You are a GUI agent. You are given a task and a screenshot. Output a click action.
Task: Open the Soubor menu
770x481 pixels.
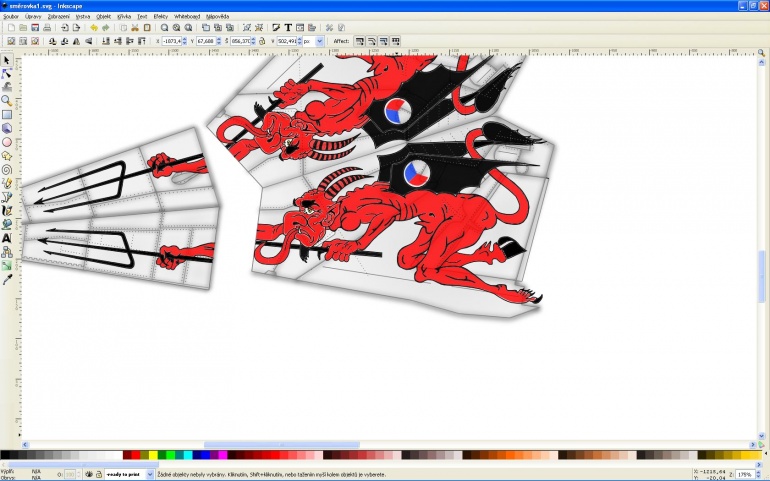11,16
